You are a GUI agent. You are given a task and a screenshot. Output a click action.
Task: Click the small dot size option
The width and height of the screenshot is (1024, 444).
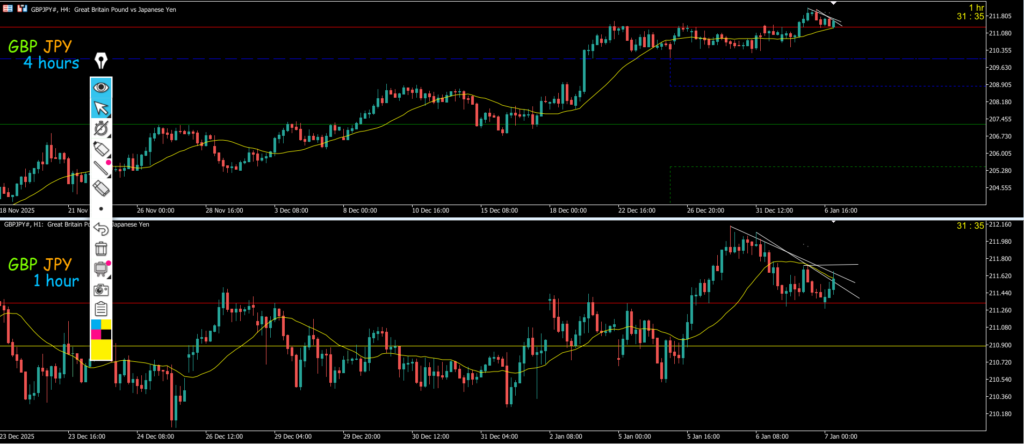pos(101,209)
